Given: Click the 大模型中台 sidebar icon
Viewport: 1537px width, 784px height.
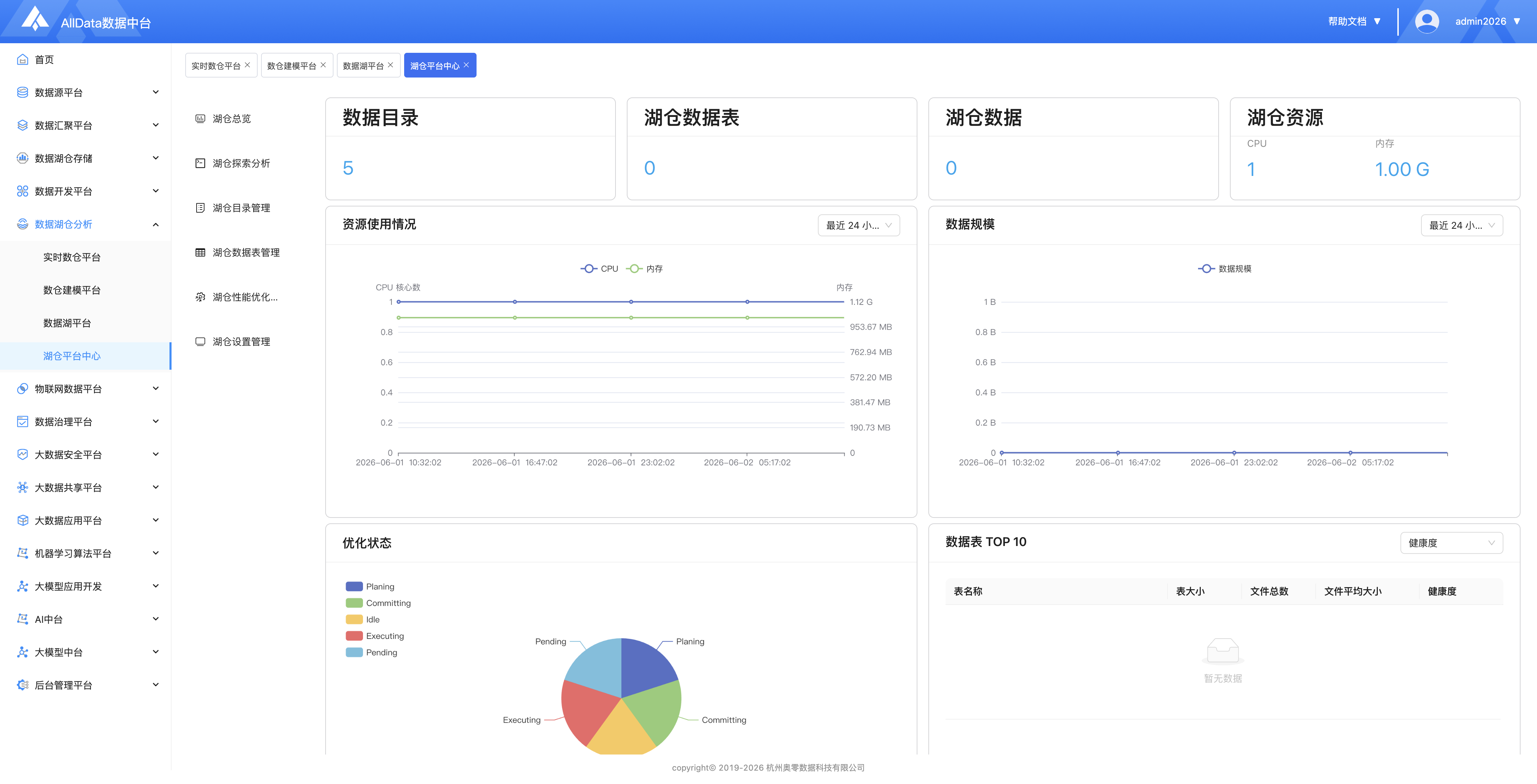Looking at the screenshot, I should tap(23, 652).
